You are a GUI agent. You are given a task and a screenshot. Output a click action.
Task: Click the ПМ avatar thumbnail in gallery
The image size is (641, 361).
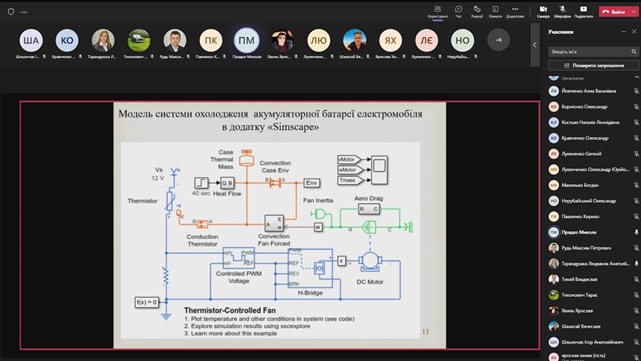(x=247, y=40)
